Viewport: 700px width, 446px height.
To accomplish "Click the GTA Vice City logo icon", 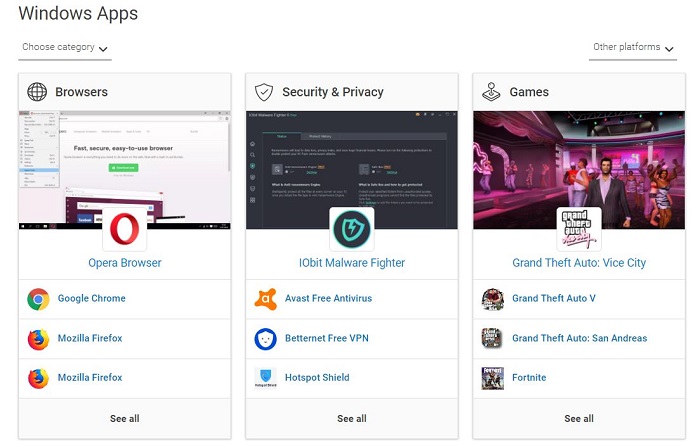I will [579, 229].
